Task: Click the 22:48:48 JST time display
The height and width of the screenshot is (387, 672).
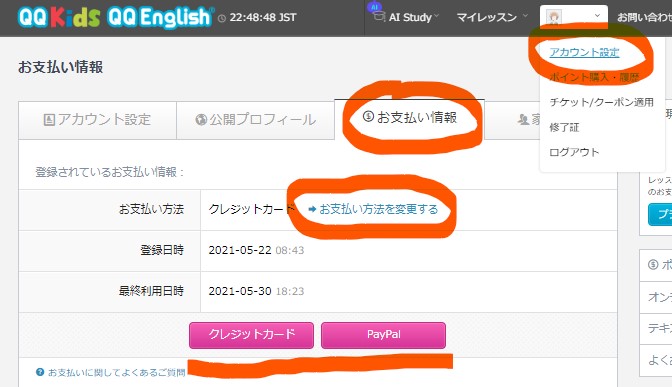Action: pos(263,18)
